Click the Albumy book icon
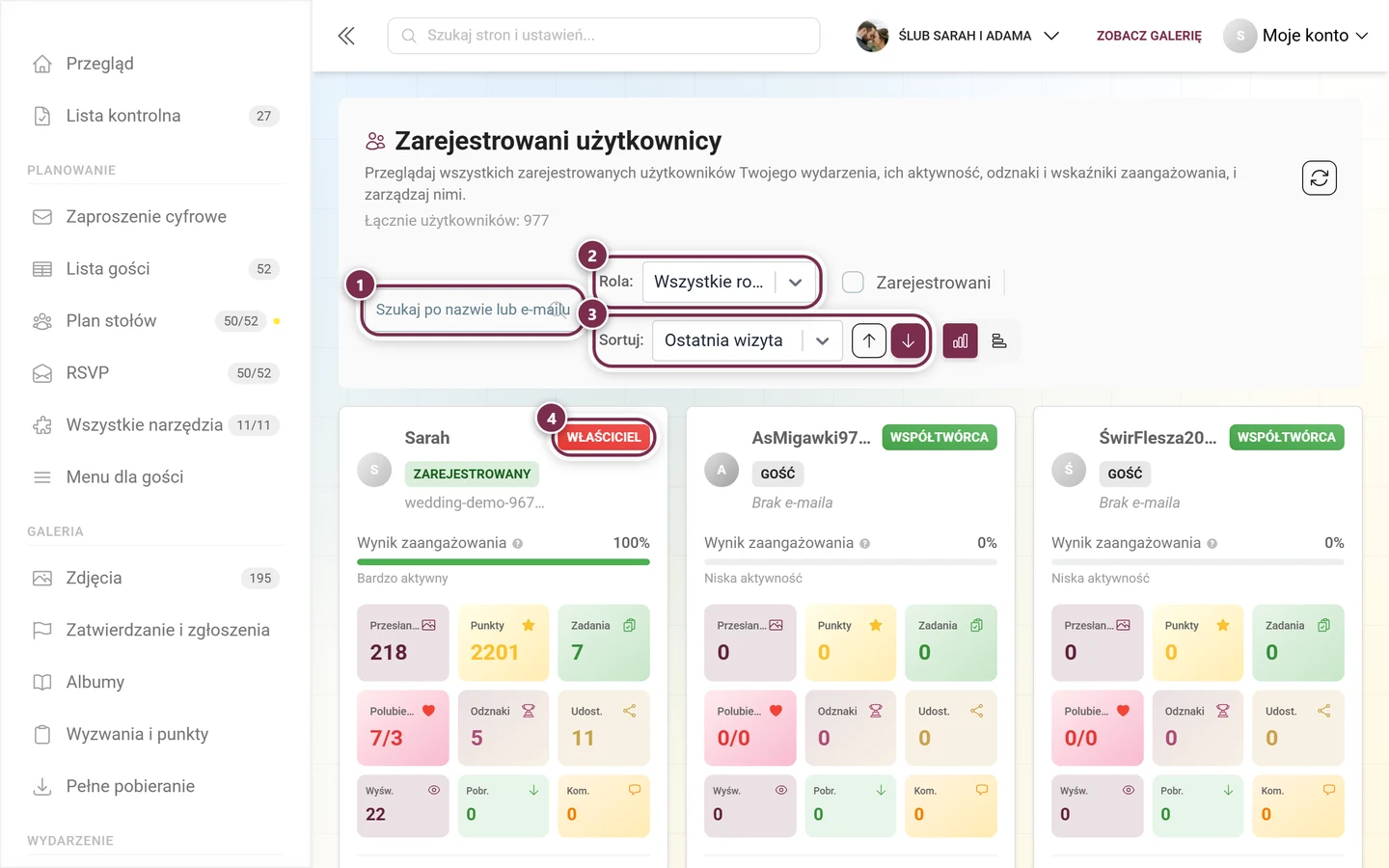1389x868 pixels. (x=42, y=683)
